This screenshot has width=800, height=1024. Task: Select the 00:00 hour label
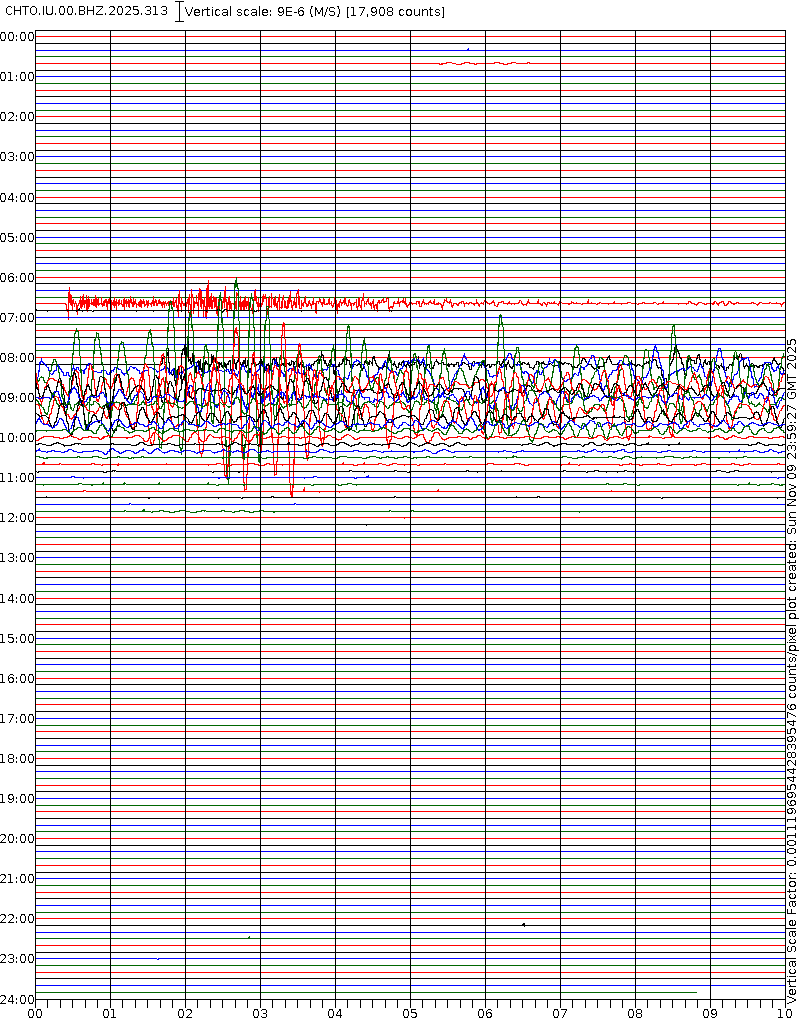18,37
